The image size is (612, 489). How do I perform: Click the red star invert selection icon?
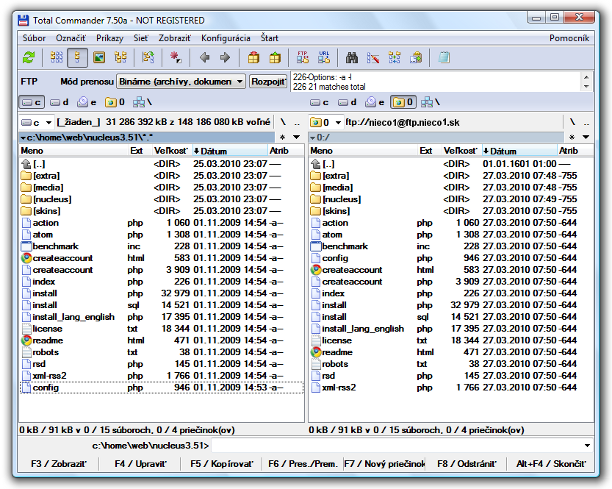176,58
